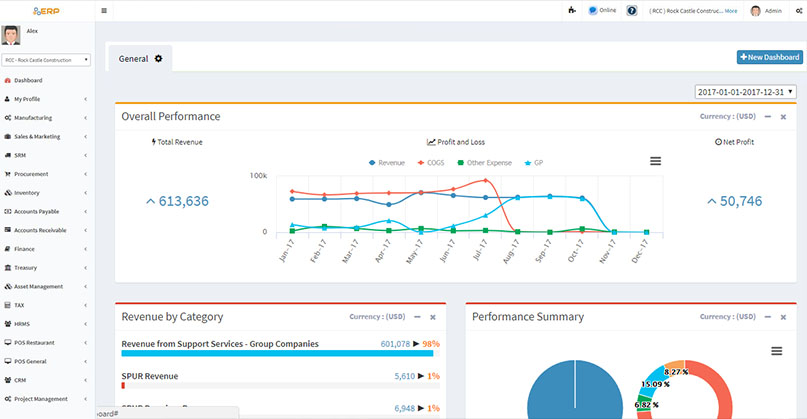This screenshot has width=807, height=419.
Task: Expand Accounts Payable sidebar menu
Action: tap(47, 212)
